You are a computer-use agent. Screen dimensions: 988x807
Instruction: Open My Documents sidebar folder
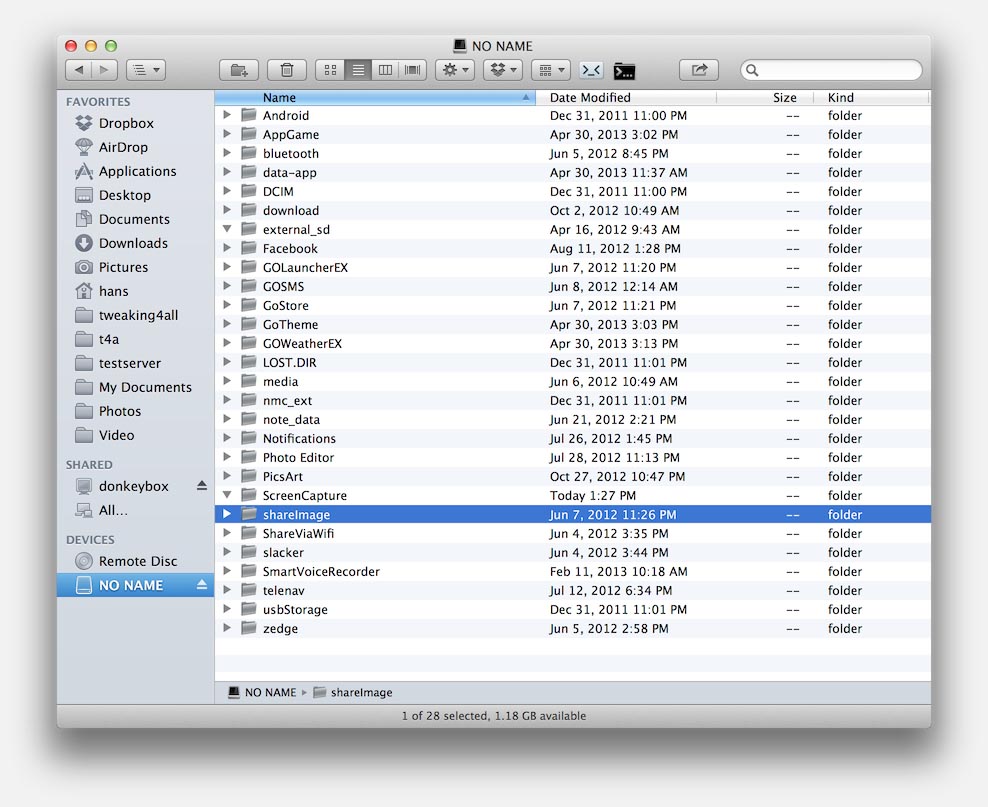click(145, 387)
